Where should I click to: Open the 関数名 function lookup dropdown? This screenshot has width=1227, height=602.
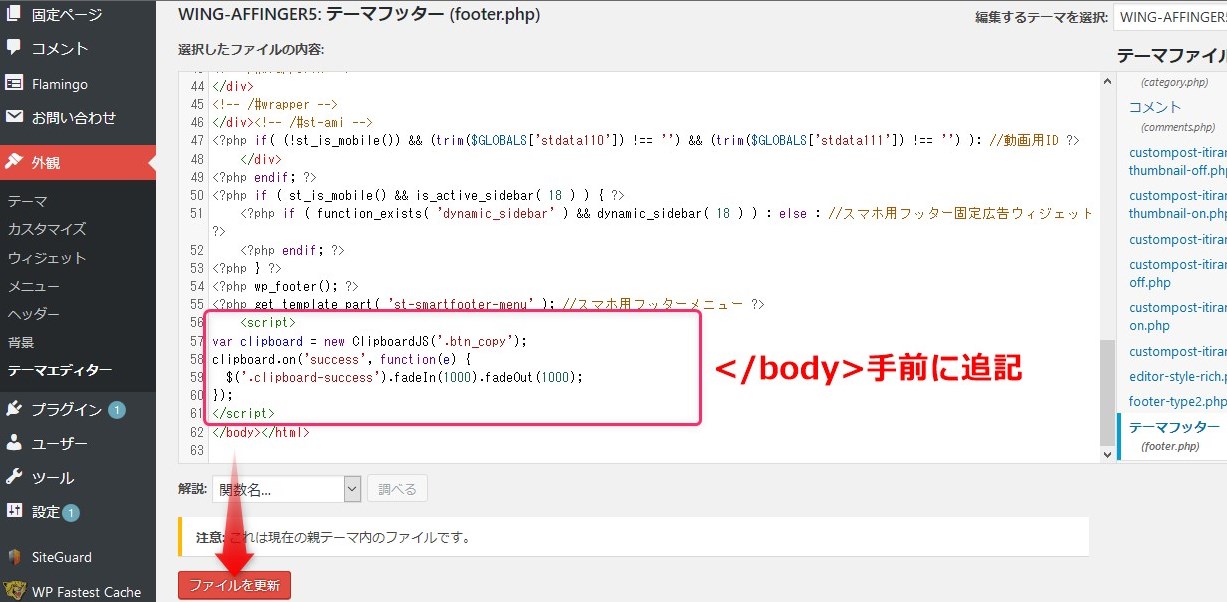pos(286,489)
